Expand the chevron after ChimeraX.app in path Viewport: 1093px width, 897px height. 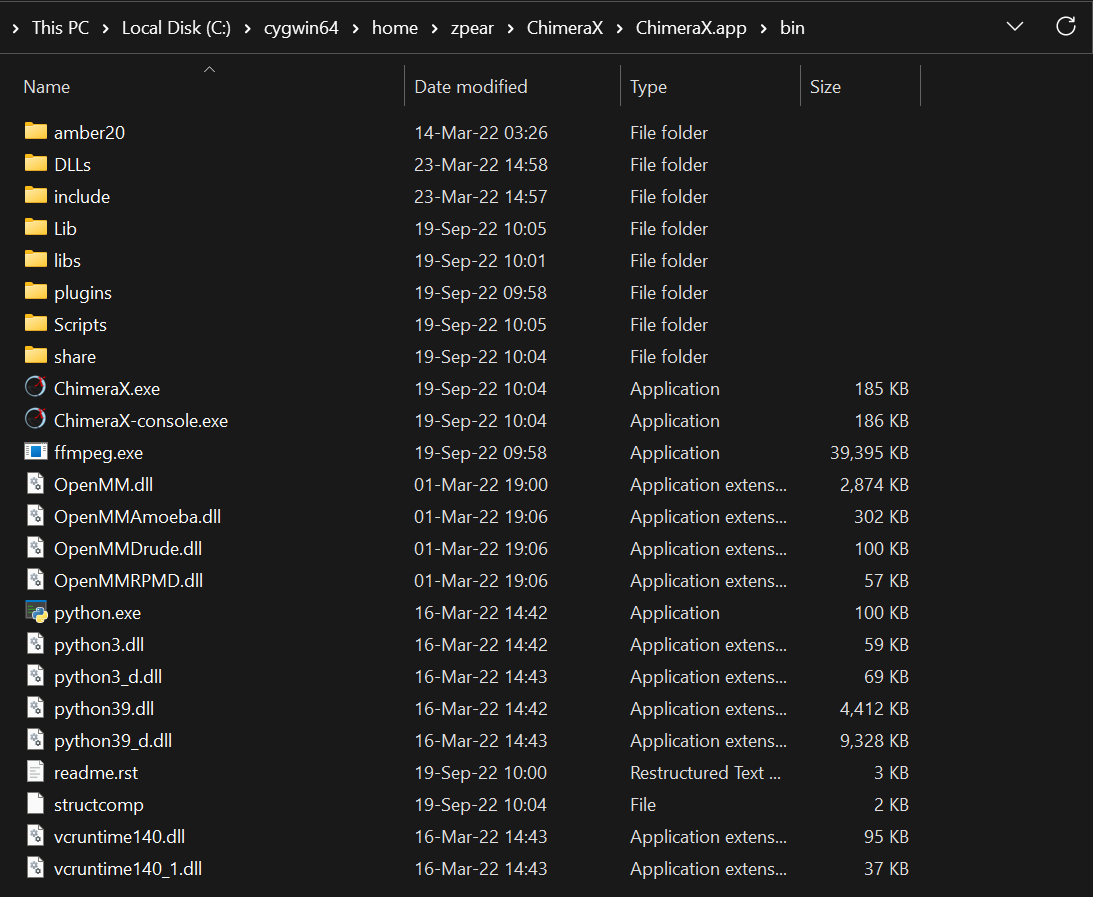click(x=764, y=28)
